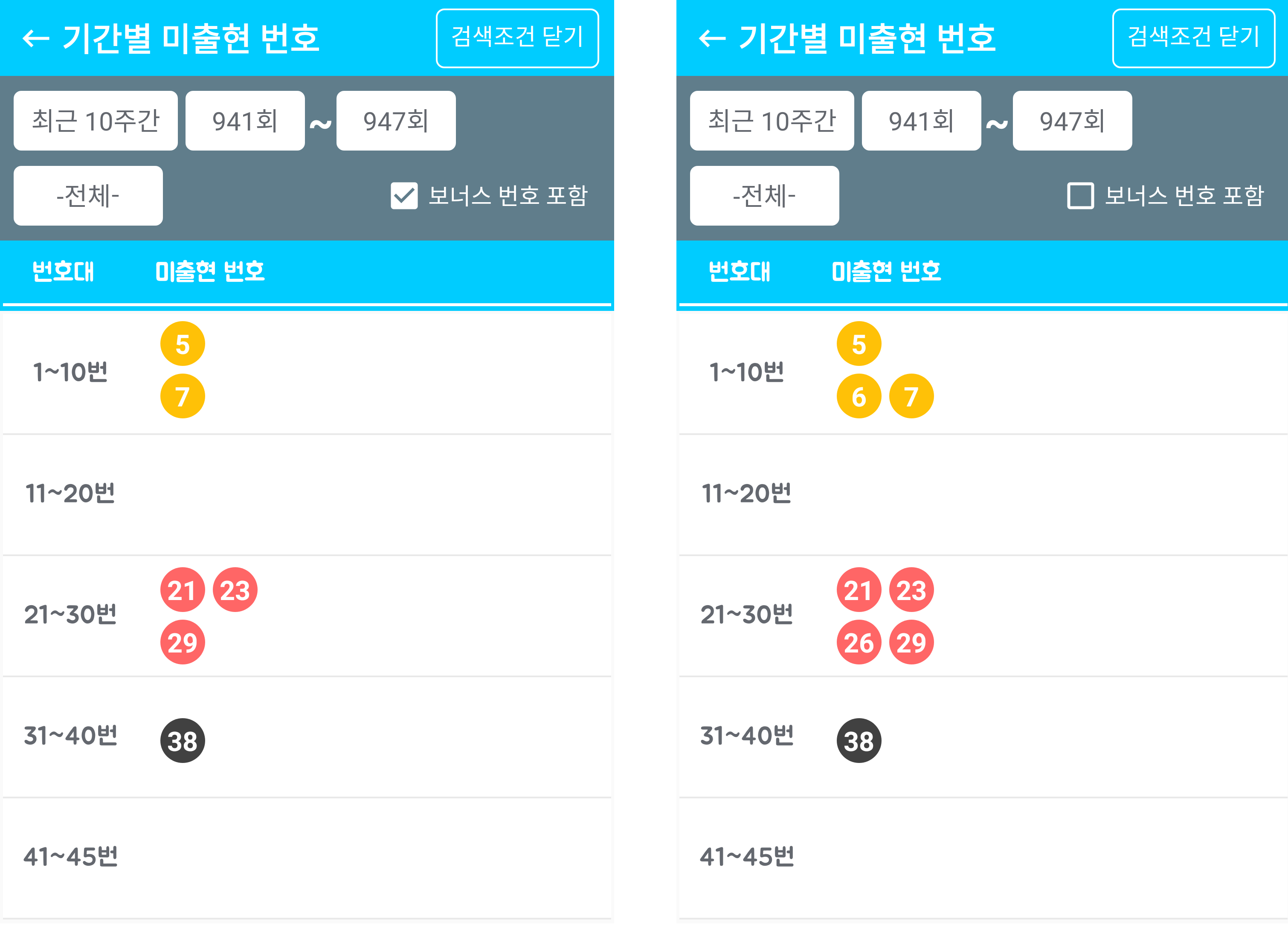Open 941회 start round selector in left screen
The height and width of the screenshot is (928, 1288).
click(245, 121)
